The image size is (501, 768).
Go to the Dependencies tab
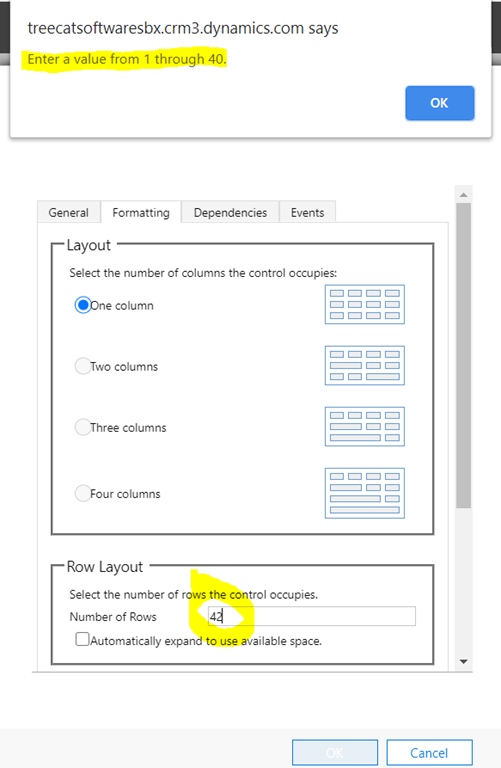click(x=230, y=213)
